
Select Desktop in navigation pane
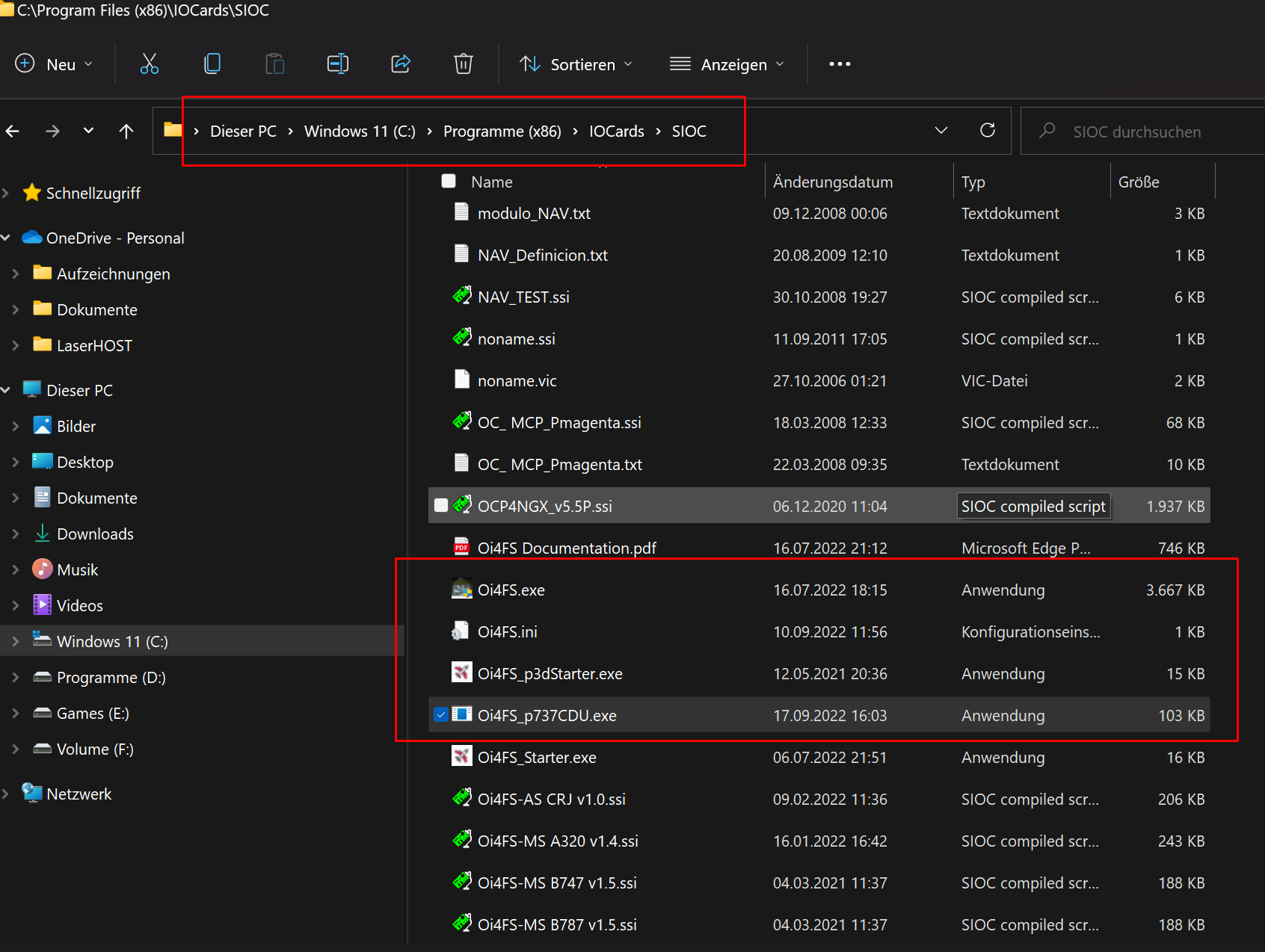click(84, 462)
